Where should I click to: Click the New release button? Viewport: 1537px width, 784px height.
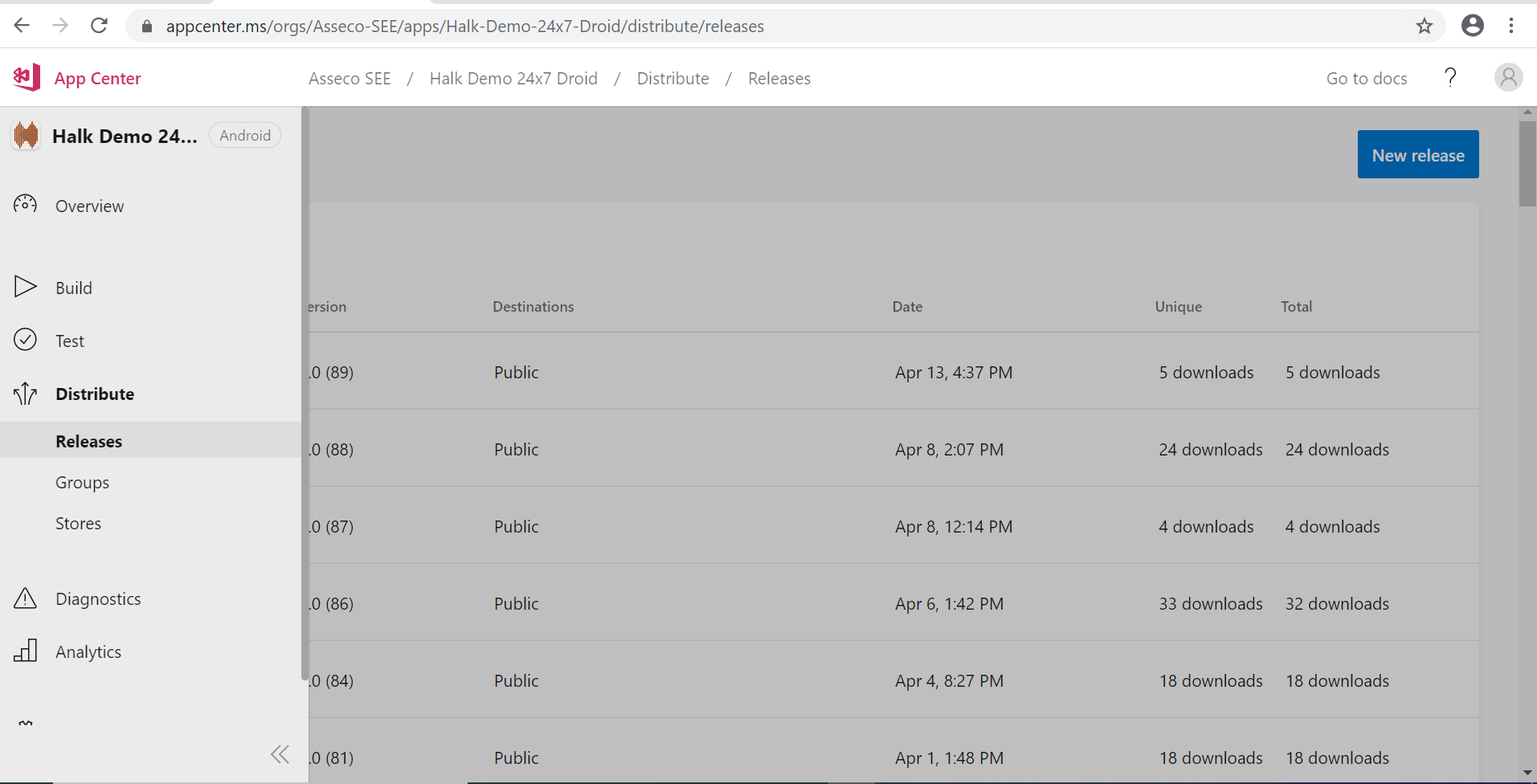click(1418, 154)
